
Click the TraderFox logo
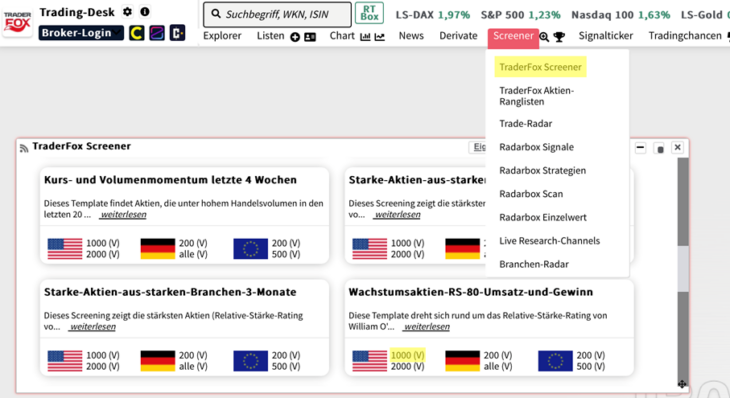[17, 22]
